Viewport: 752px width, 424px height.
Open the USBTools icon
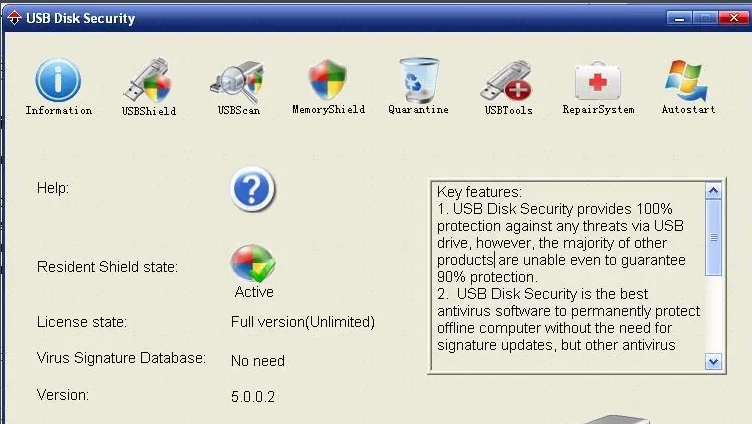tap(508, 80)
